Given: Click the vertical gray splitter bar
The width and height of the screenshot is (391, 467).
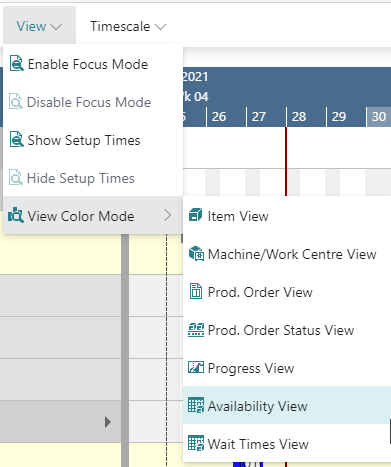Looking at the screenshot, I should pos(125,350).
